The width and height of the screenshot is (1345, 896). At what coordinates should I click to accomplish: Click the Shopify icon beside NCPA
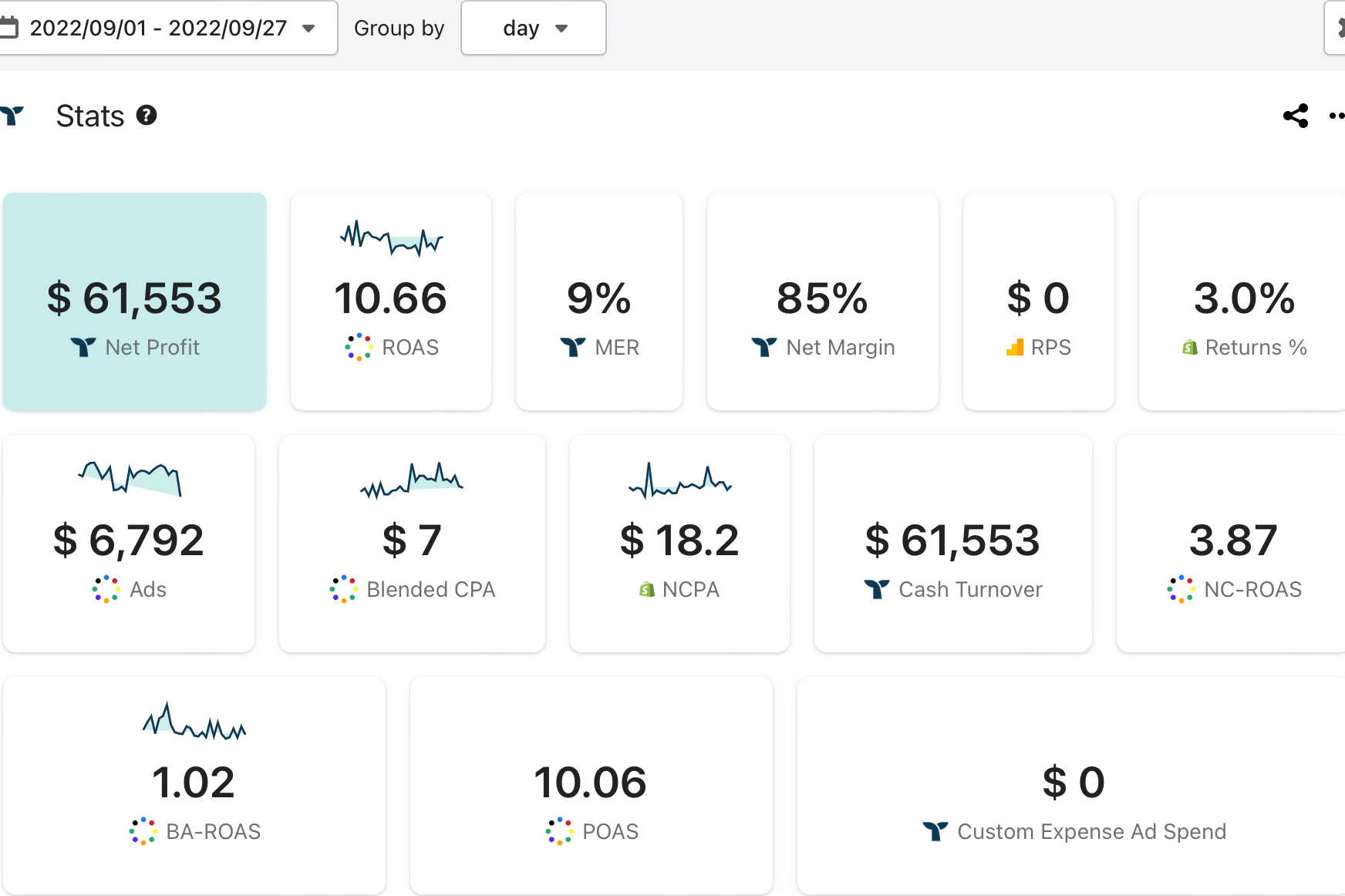(647, 590)
